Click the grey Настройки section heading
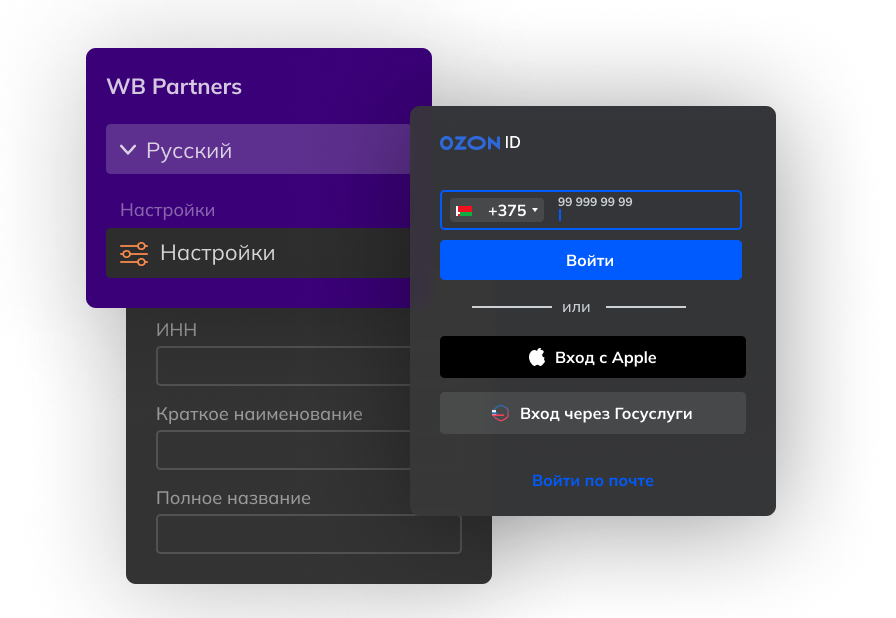This screenshot has height=618, width=896. [167, 210]
